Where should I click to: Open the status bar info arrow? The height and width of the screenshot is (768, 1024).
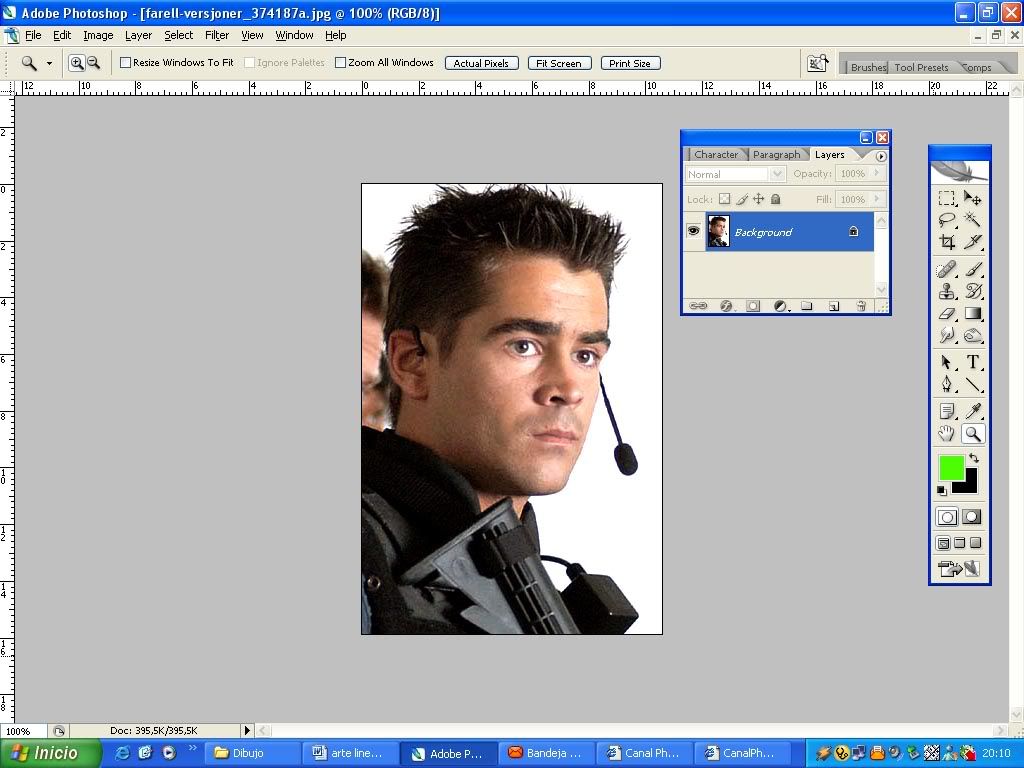247,731
